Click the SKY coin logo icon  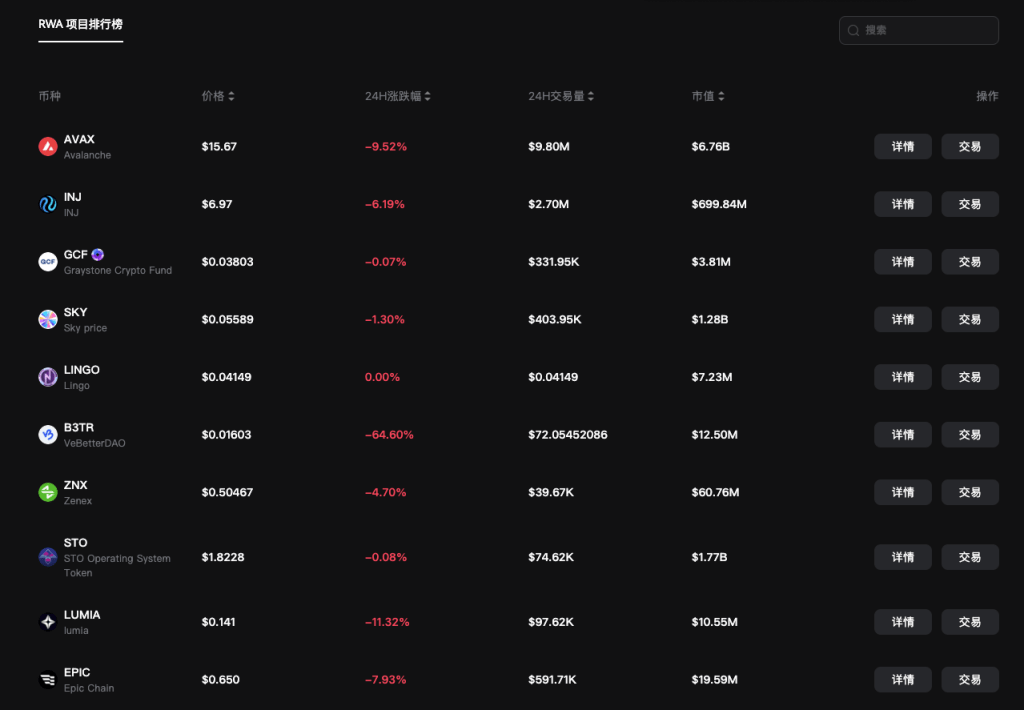48,320
